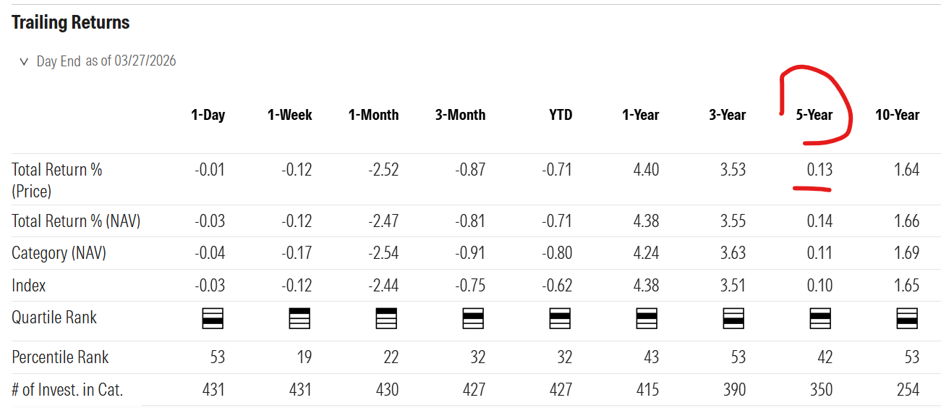Click the 5-Year quartile rank icon
Screen dimensions: 950x419
(x=820, y=319)
